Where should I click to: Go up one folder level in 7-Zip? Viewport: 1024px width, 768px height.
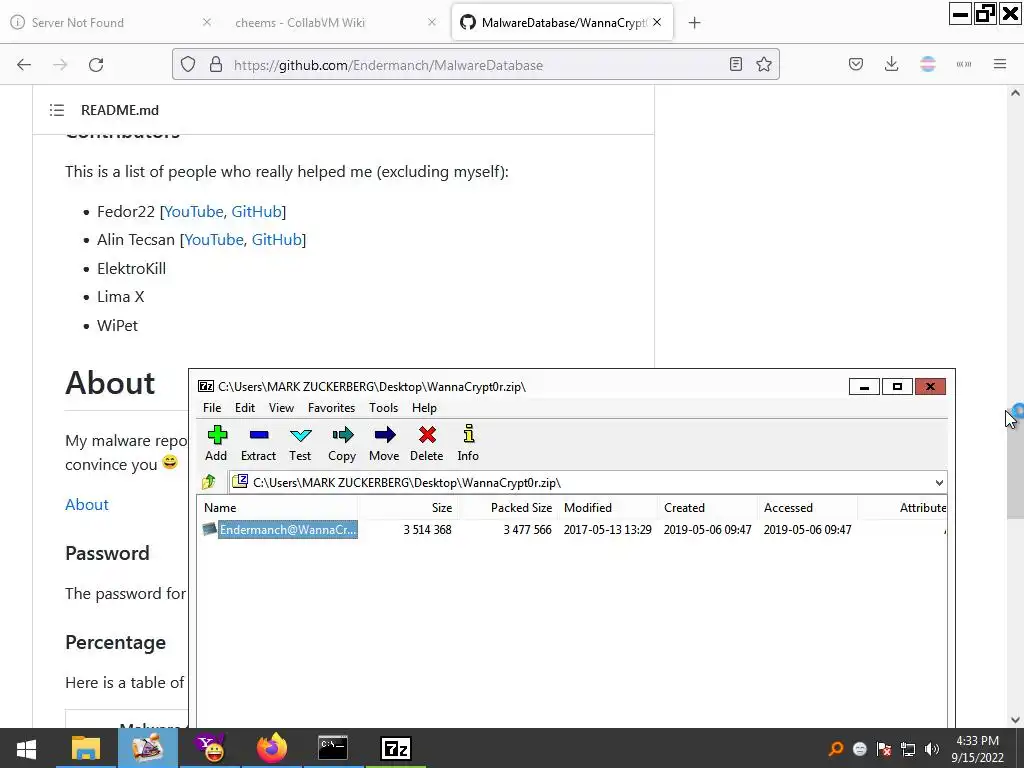pos(209,483)
